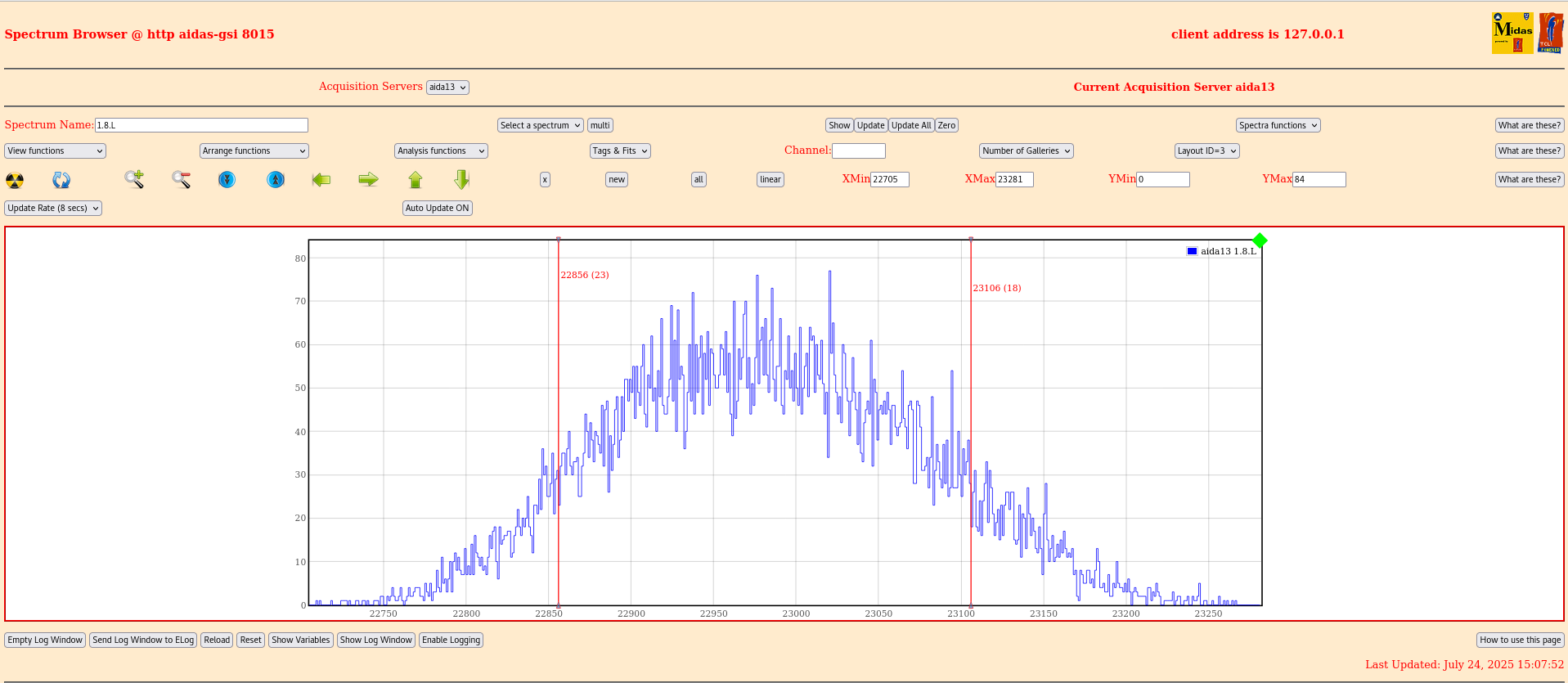This screenshot has width=1568, height=683.
Task: Click the green diamond marker on plot
Action: point(1260,240)
